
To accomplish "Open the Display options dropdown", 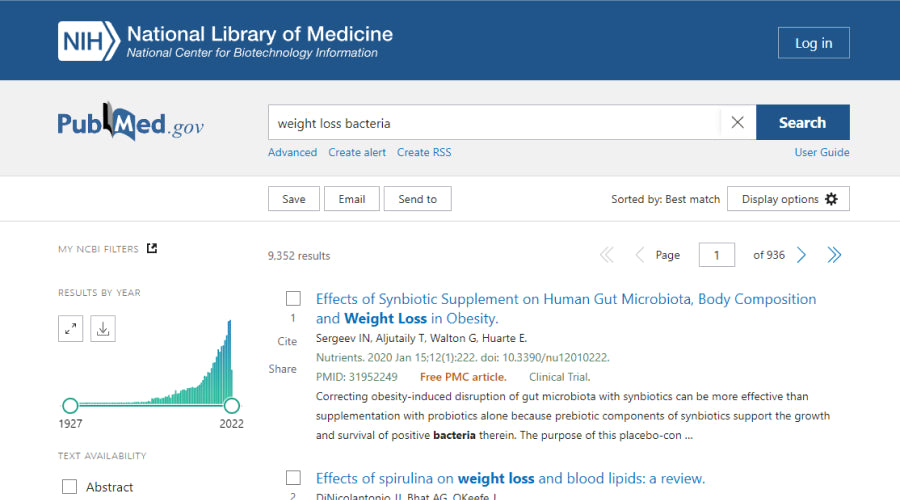I will tap(788, 199).
